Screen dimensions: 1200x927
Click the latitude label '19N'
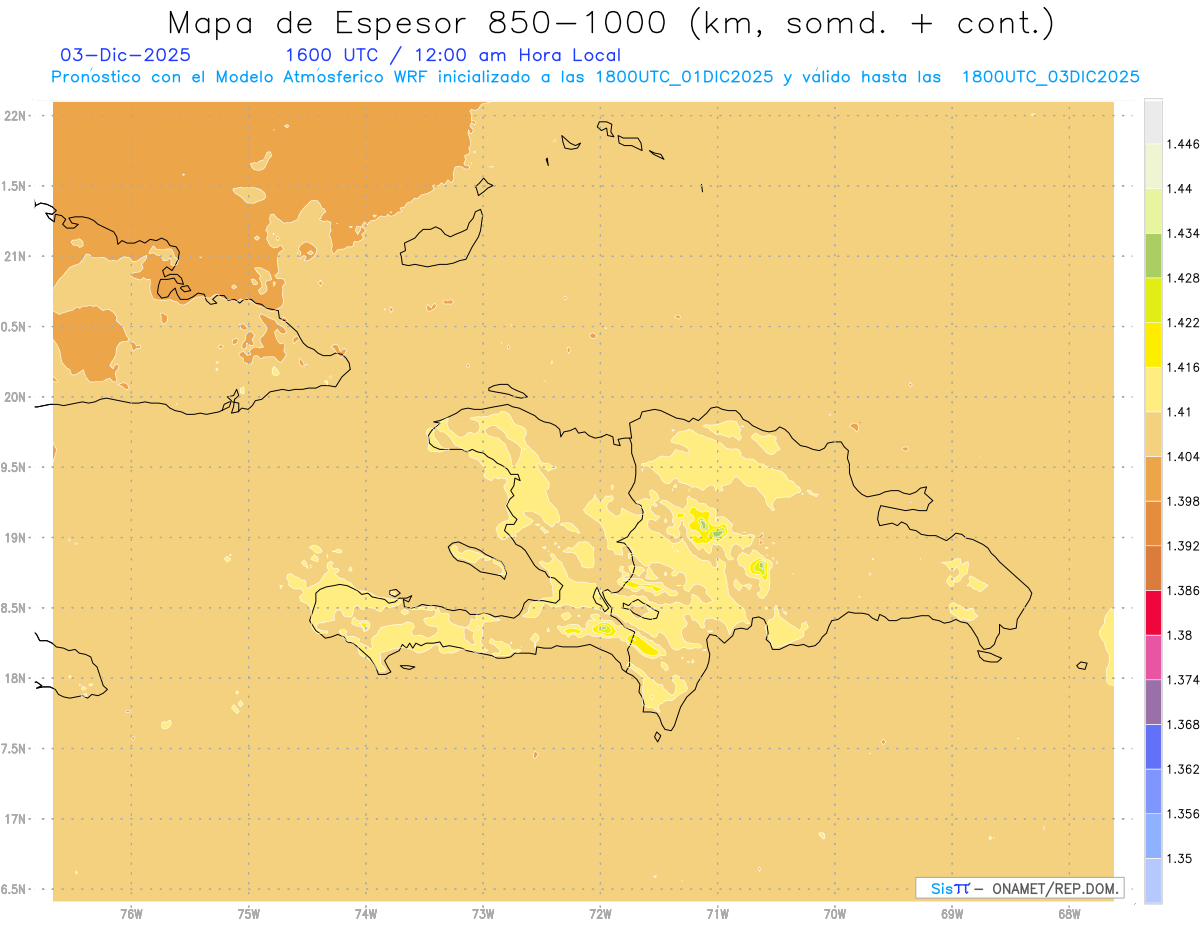(14, 538)
